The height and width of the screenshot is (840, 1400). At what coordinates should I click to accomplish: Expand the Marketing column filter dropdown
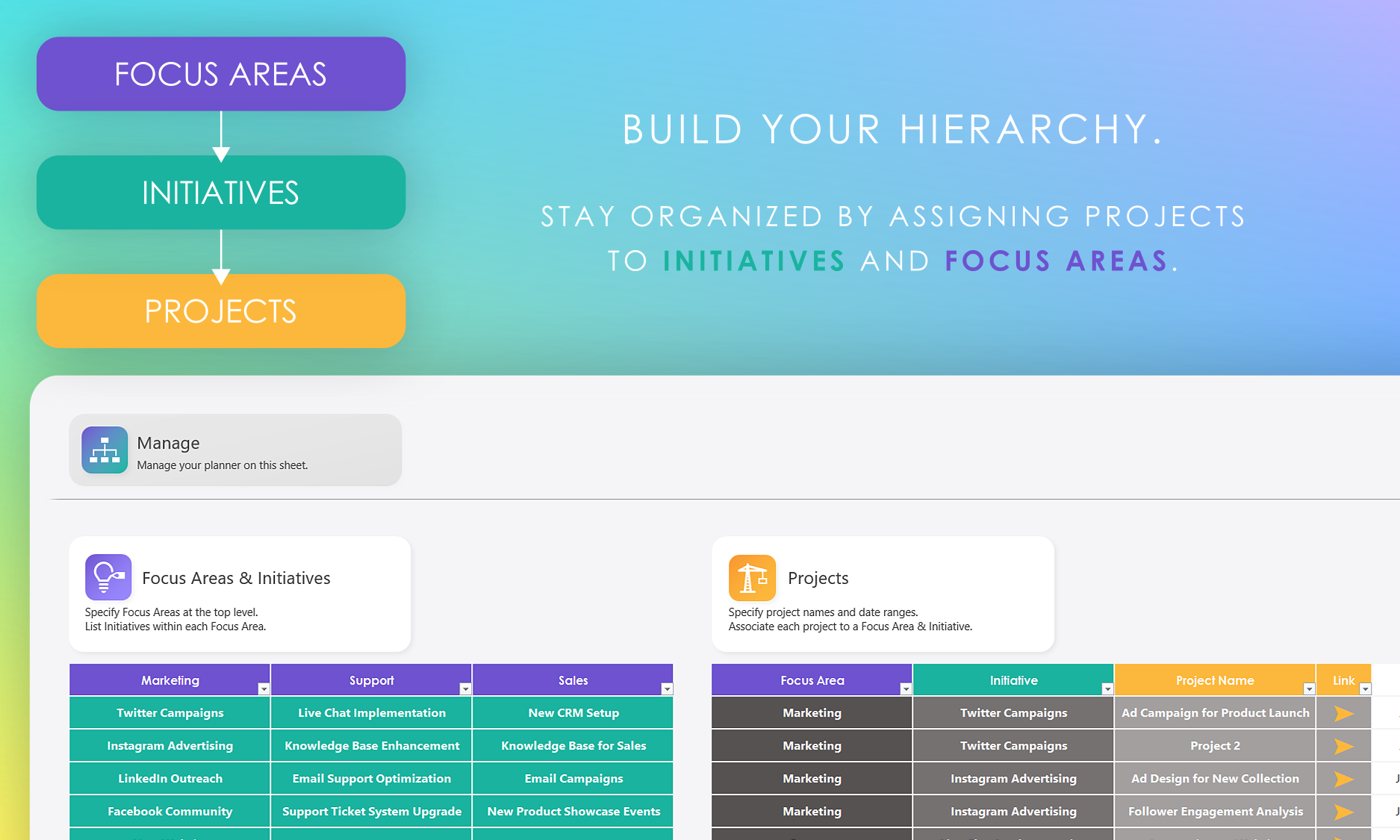pyautogui.click(x=264, y=689)
